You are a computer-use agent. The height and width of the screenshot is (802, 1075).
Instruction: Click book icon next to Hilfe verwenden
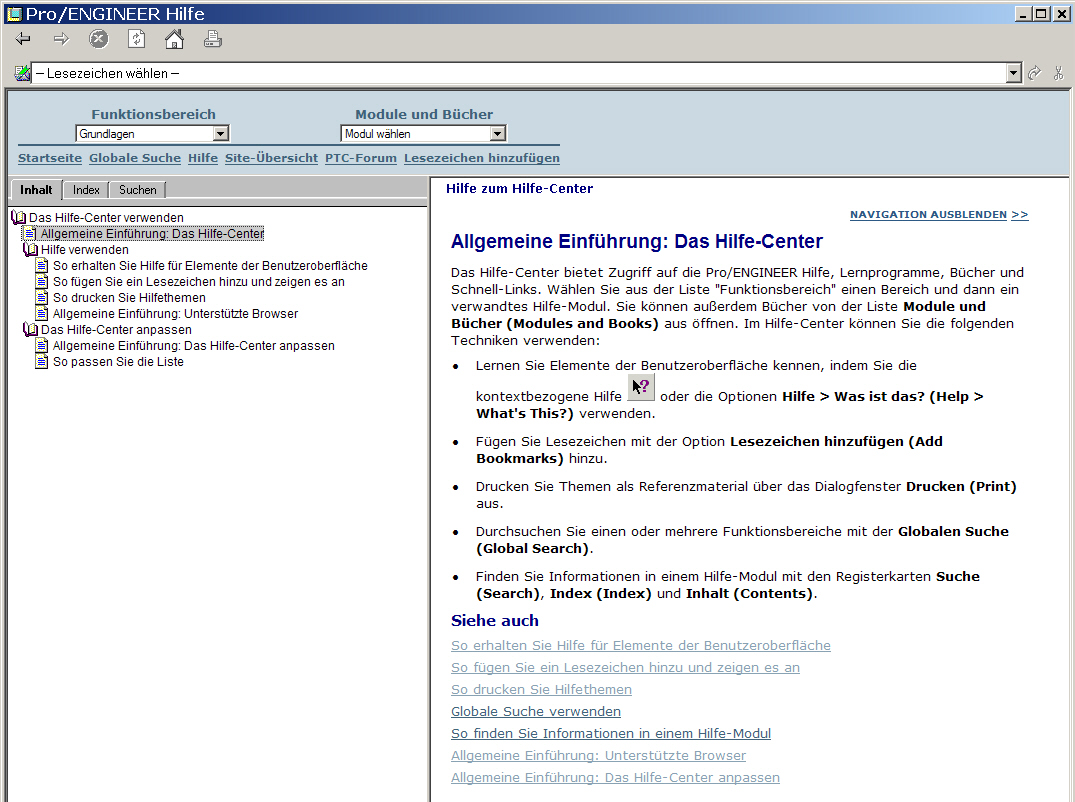pos(31,250)
